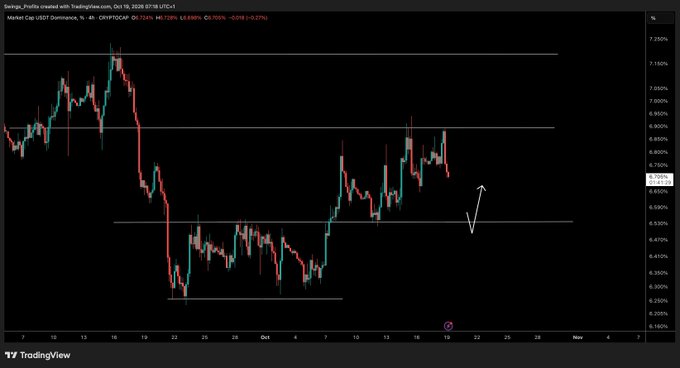This screenshot has height=368, width=680.
Task: Click the 6.160% price scale label
Action: pyautogui.click(x=658, y=326)
